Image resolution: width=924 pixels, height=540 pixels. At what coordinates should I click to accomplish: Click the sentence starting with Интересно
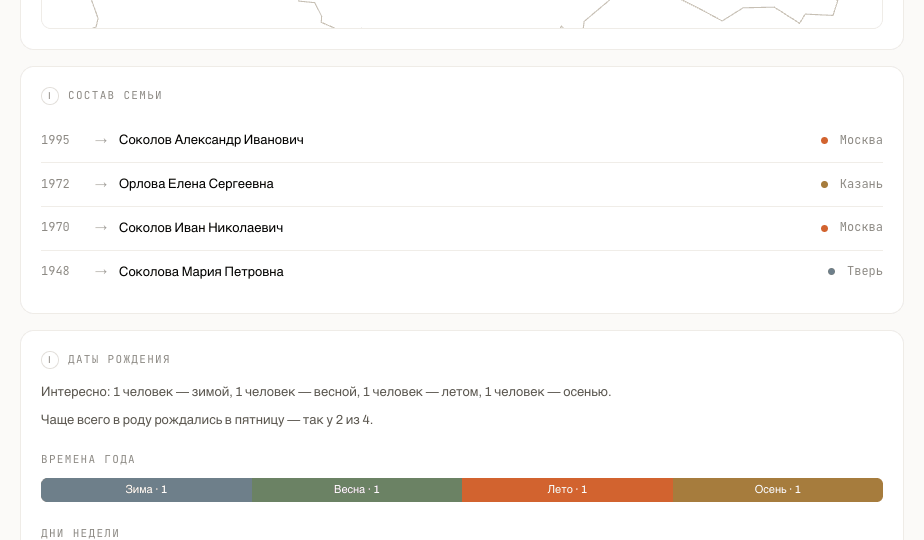click(326, 392)
